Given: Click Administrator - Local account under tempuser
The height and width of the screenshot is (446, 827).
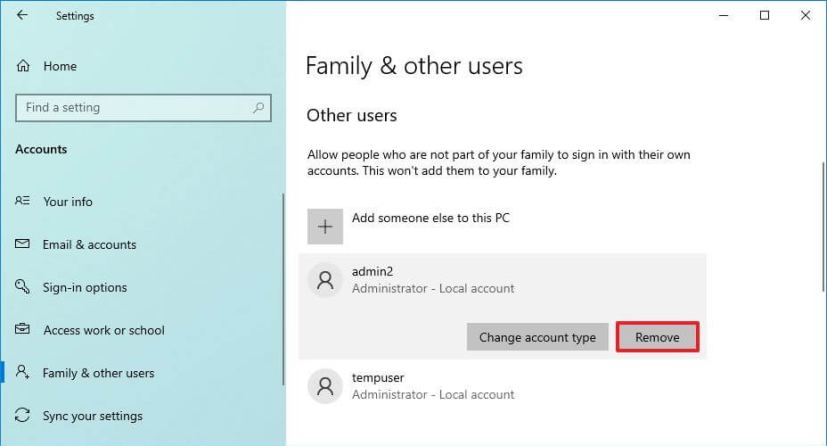Looking at the screenshot, I should 433,394.
